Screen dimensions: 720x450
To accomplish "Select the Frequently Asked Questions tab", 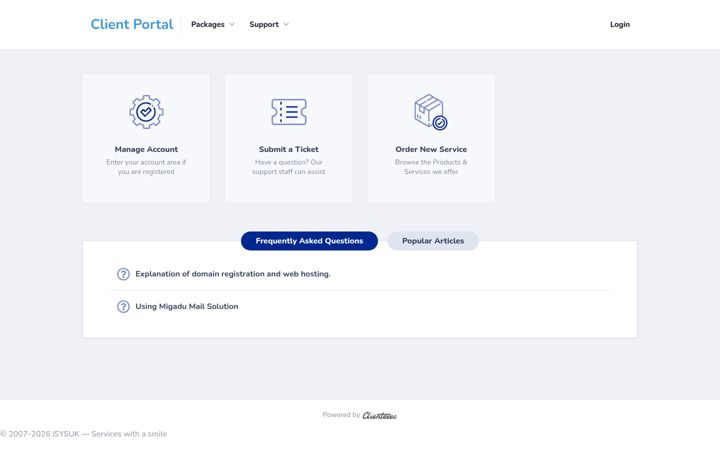I will point(309,241).
